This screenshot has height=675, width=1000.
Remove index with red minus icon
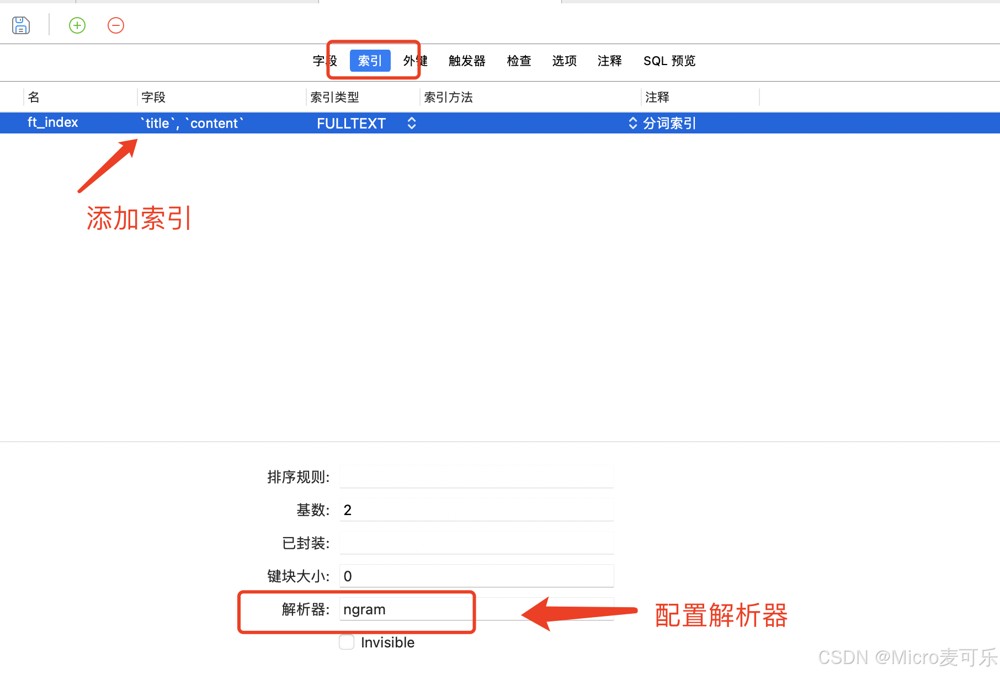[x=115, y=26]
